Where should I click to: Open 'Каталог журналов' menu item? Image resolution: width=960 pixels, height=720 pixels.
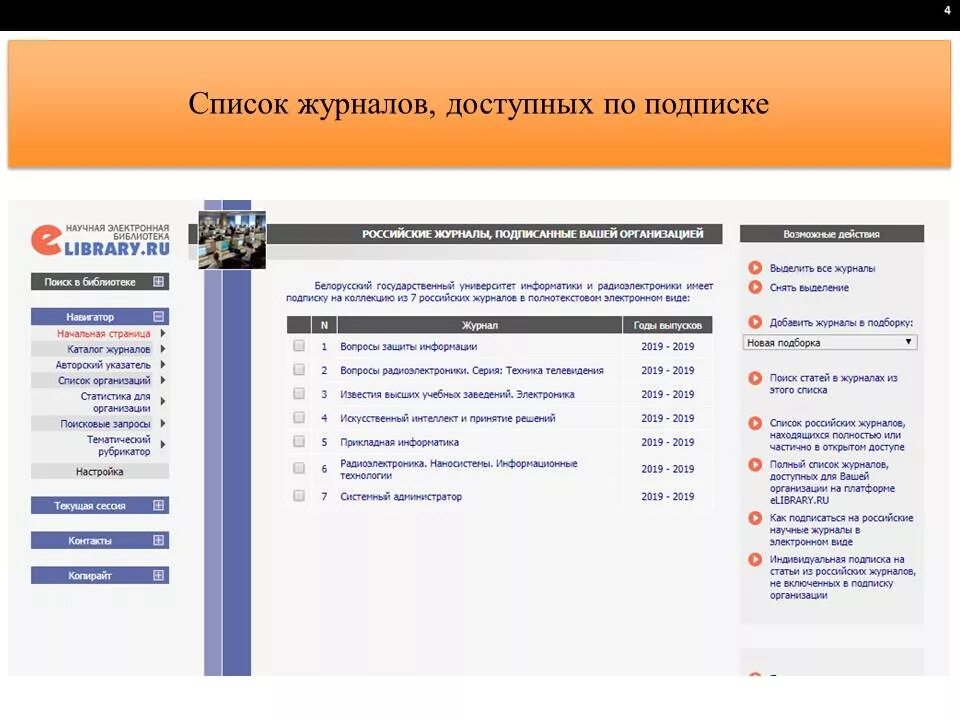point(108,349)
